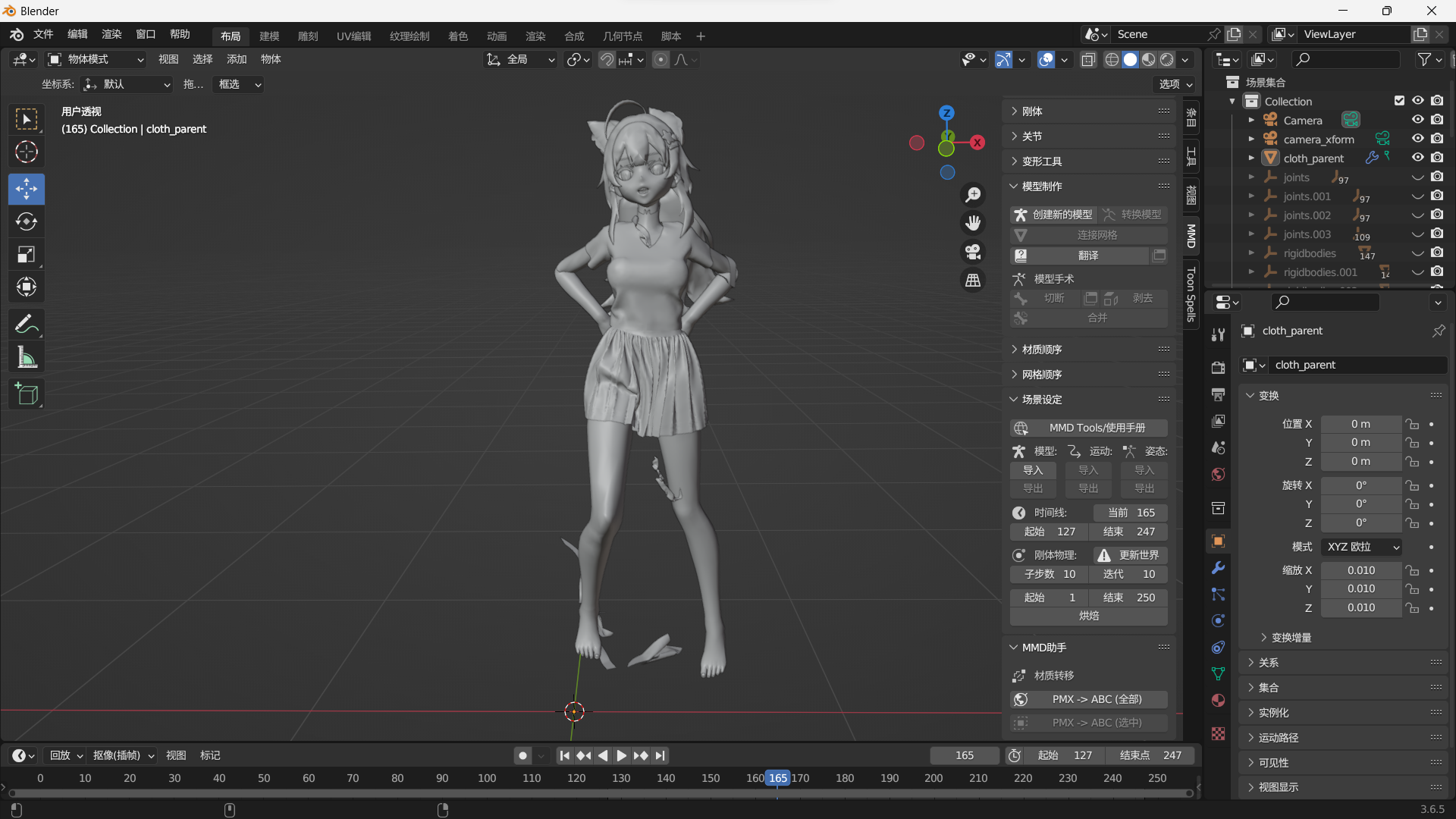Toggle X-ray mode in the viewport header
This screenshot has height=819, width=1456.
(1088, 59)
